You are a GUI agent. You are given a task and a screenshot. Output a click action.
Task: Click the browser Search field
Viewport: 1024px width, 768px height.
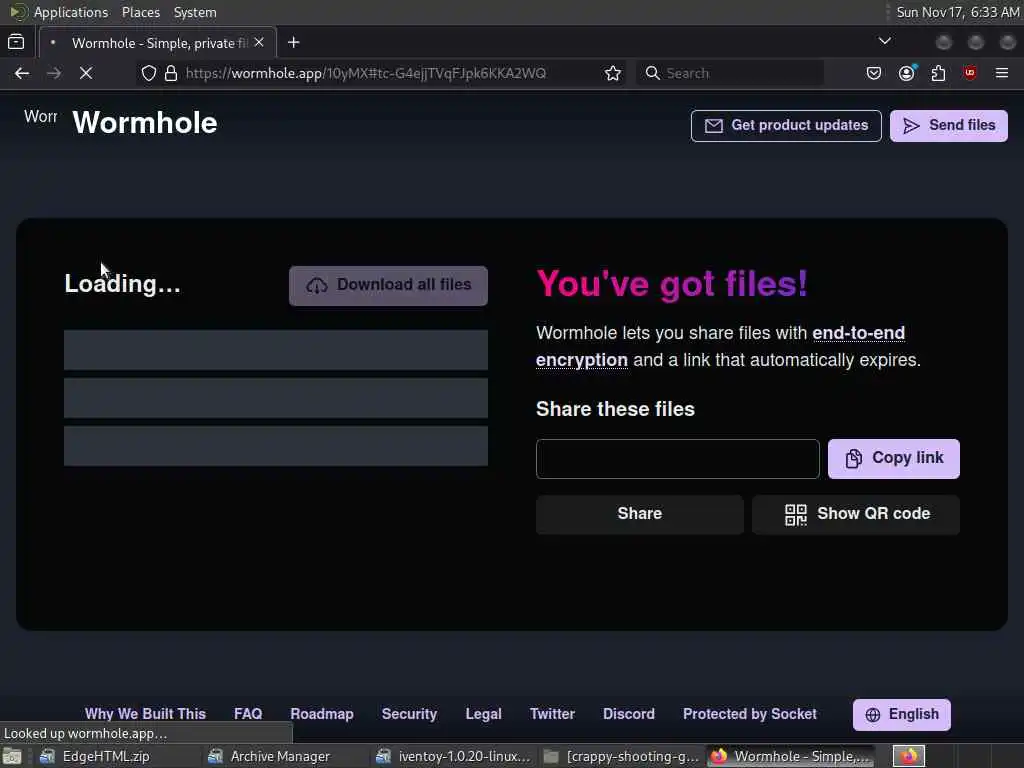click(x=729, y=73)
